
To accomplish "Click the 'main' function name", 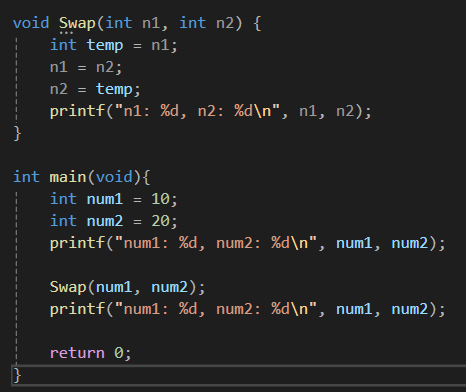I will click(x=68, y=177).
